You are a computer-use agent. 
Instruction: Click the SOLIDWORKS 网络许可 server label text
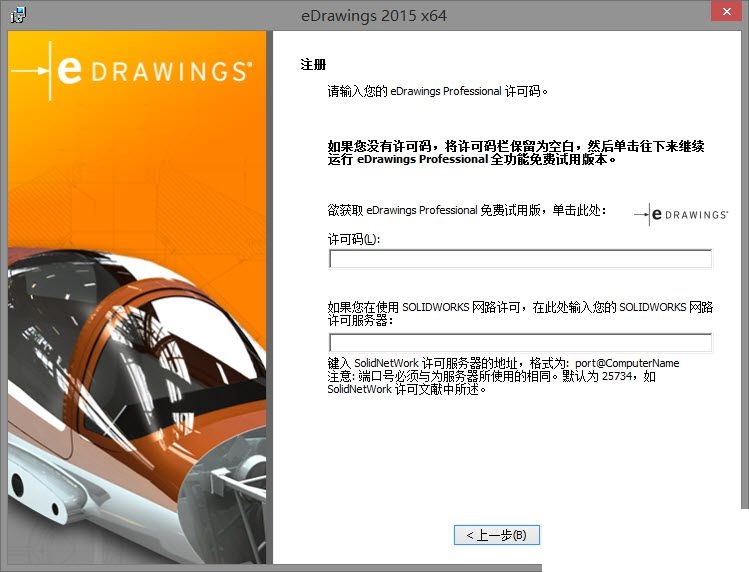(520, 314)
